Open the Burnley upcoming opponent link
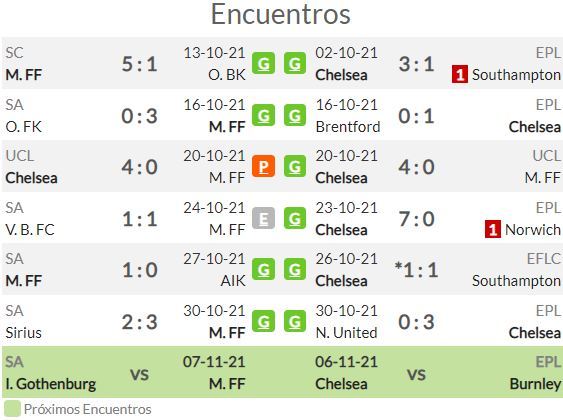The image size is (563, 420). (535, 384)
